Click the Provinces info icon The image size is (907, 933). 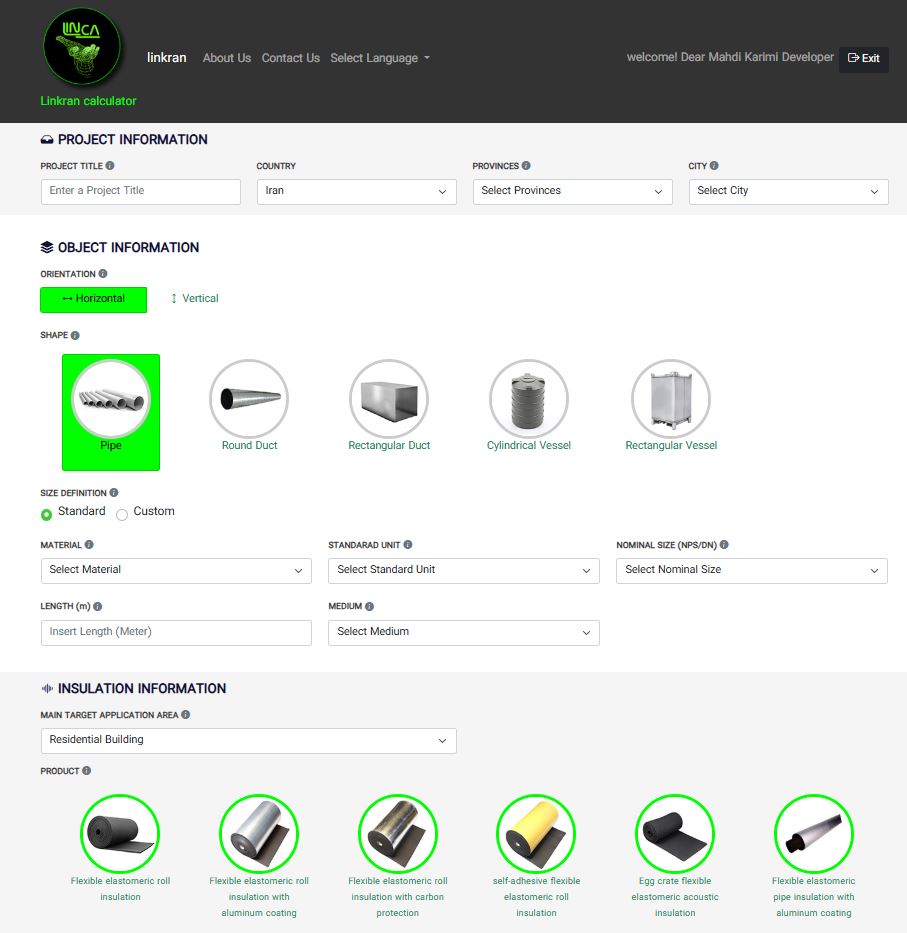tap(526, 165)
